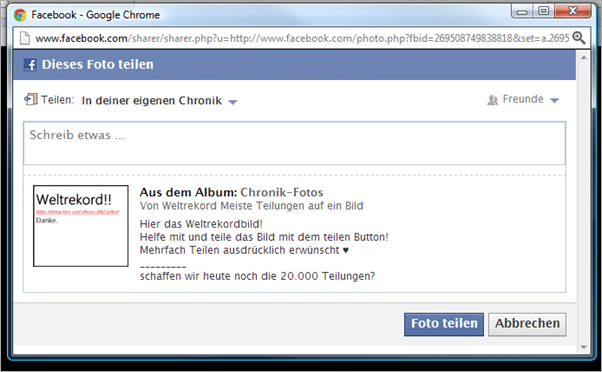This screenshot has width=602, height=372.
Task: Click the scrollbar up arrow
Action: tap(584, 58)
